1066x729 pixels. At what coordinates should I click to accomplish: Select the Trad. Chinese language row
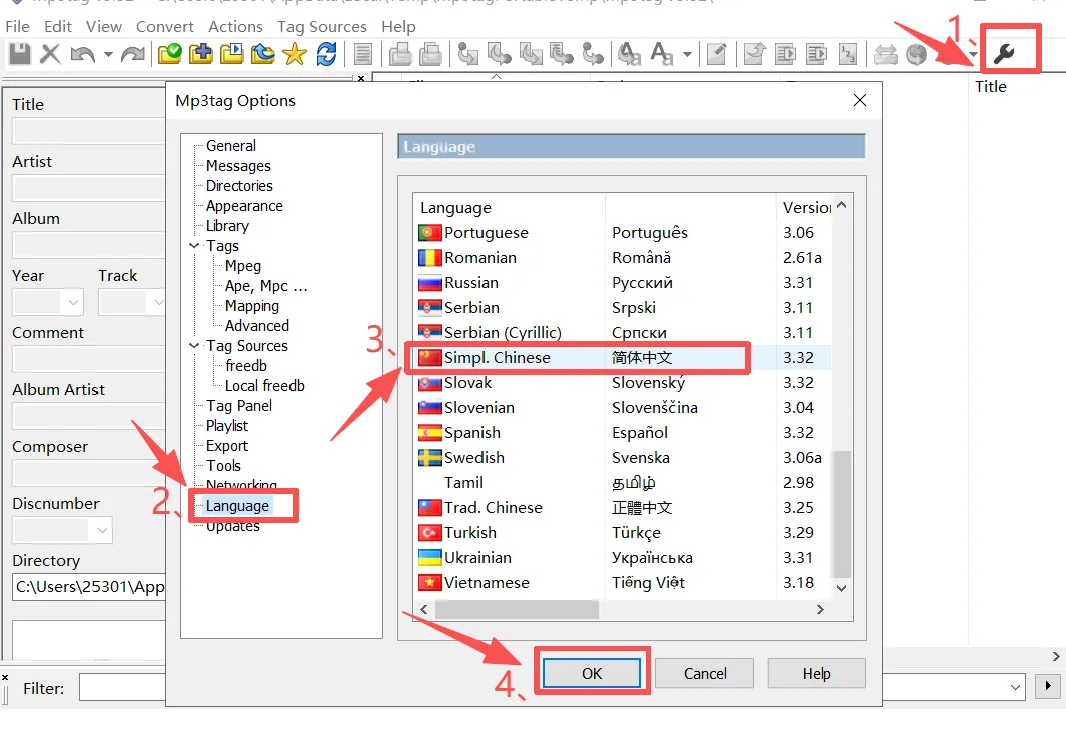[622, 507]
